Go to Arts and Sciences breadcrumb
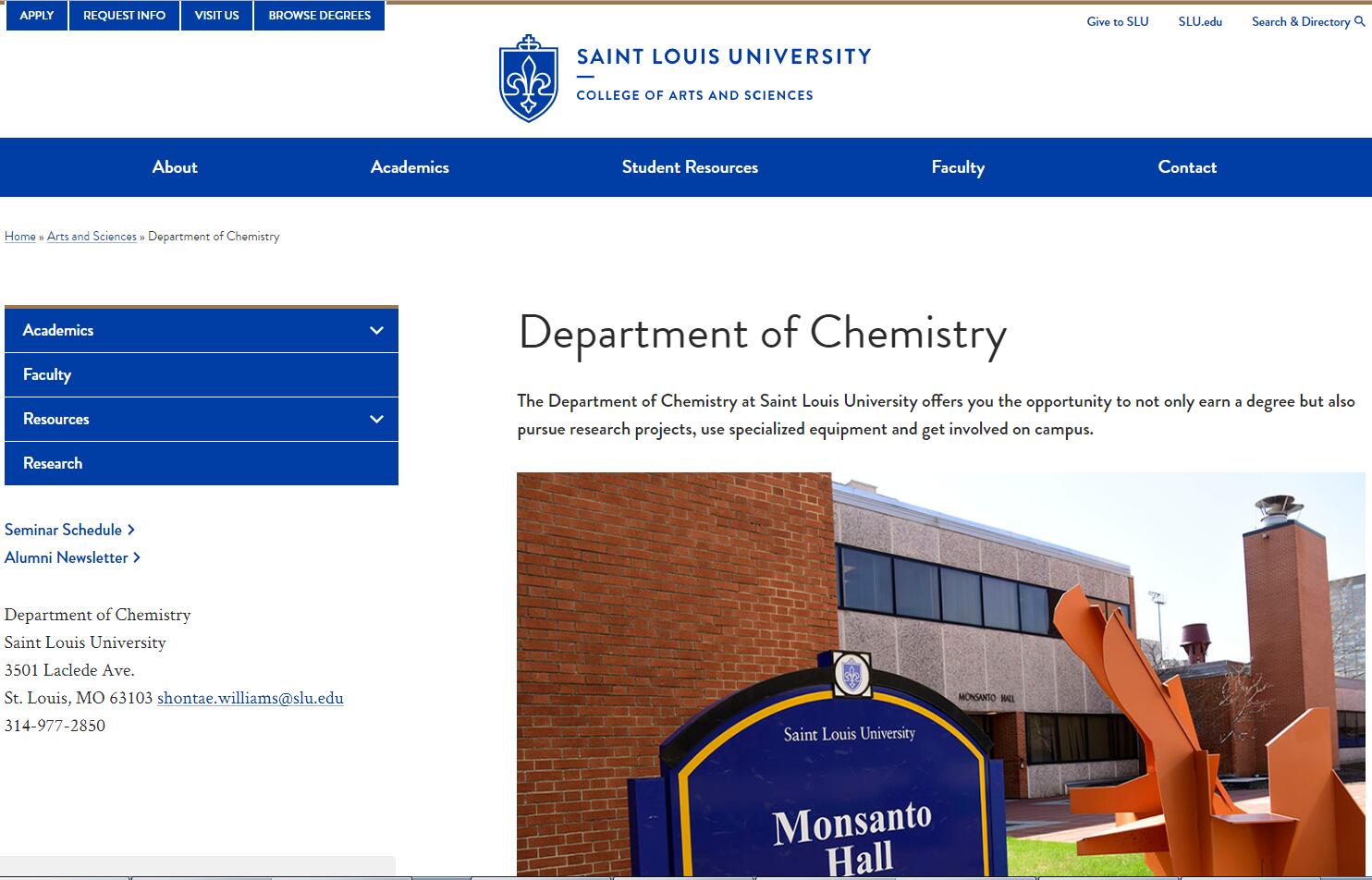This screenshot has width=1372, height=880. [92, 237]
